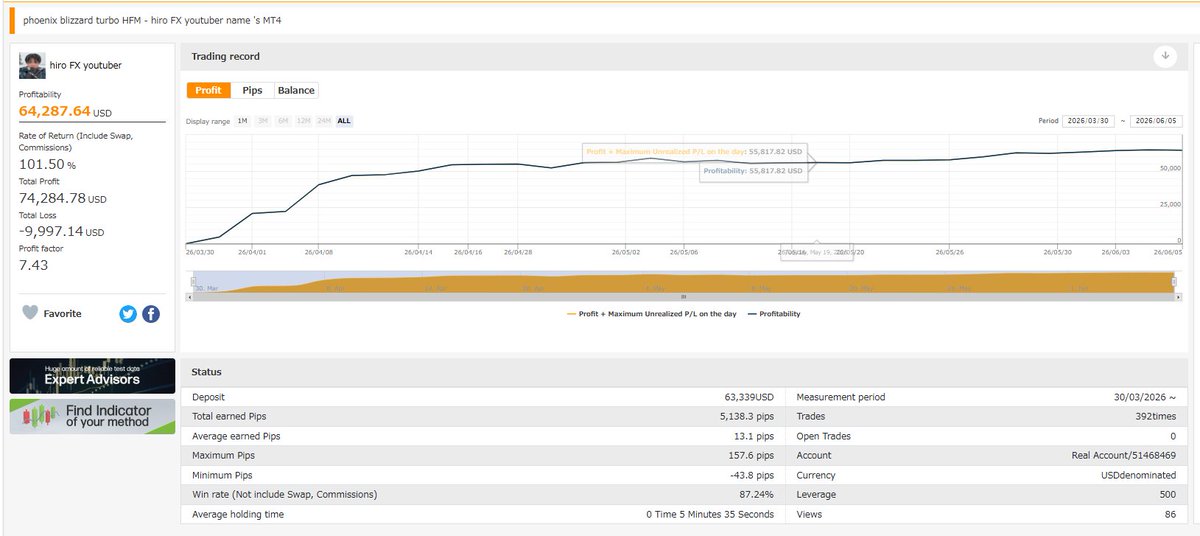Click Maximum Pips value 157.6 pips
This screenshot has width=1200, height=536.
(751, 456)
